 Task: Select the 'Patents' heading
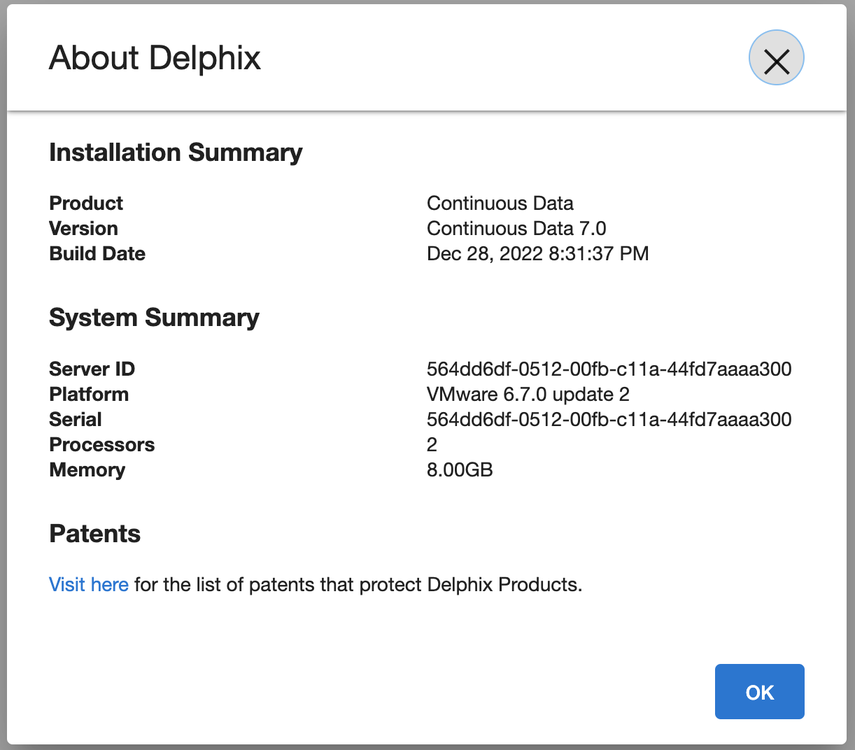95,533
